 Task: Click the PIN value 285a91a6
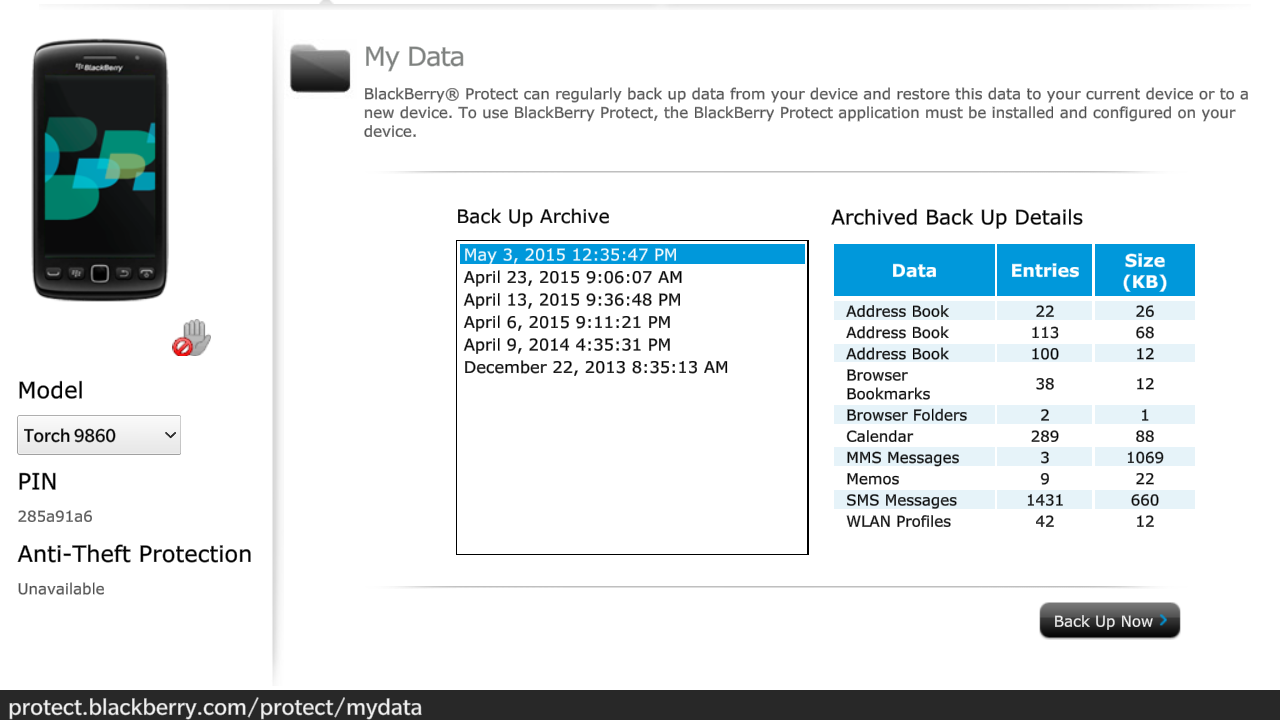[x=55, y=517]
